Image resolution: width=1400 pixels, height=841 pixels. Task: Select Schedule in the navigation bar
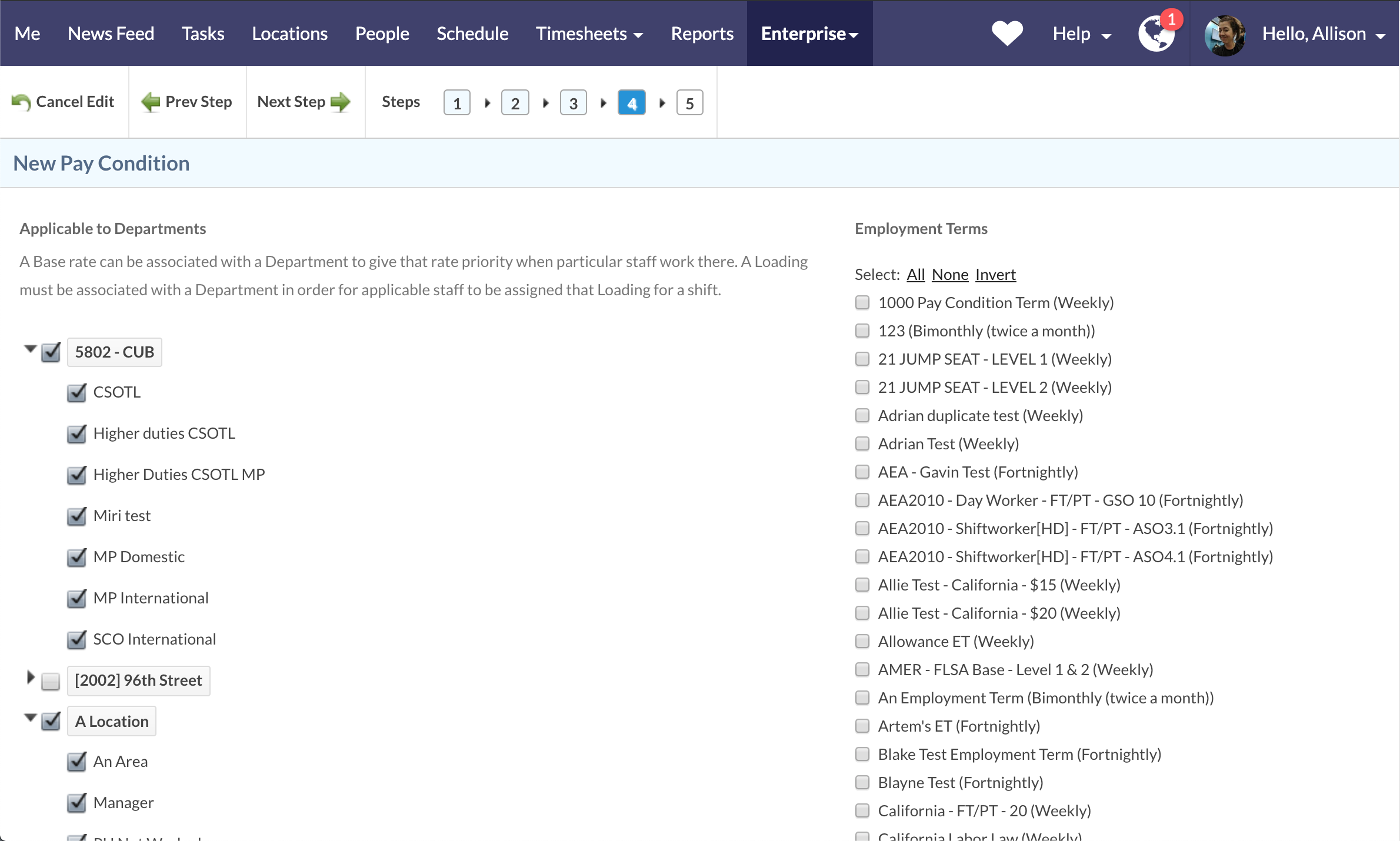pos(472,34)
